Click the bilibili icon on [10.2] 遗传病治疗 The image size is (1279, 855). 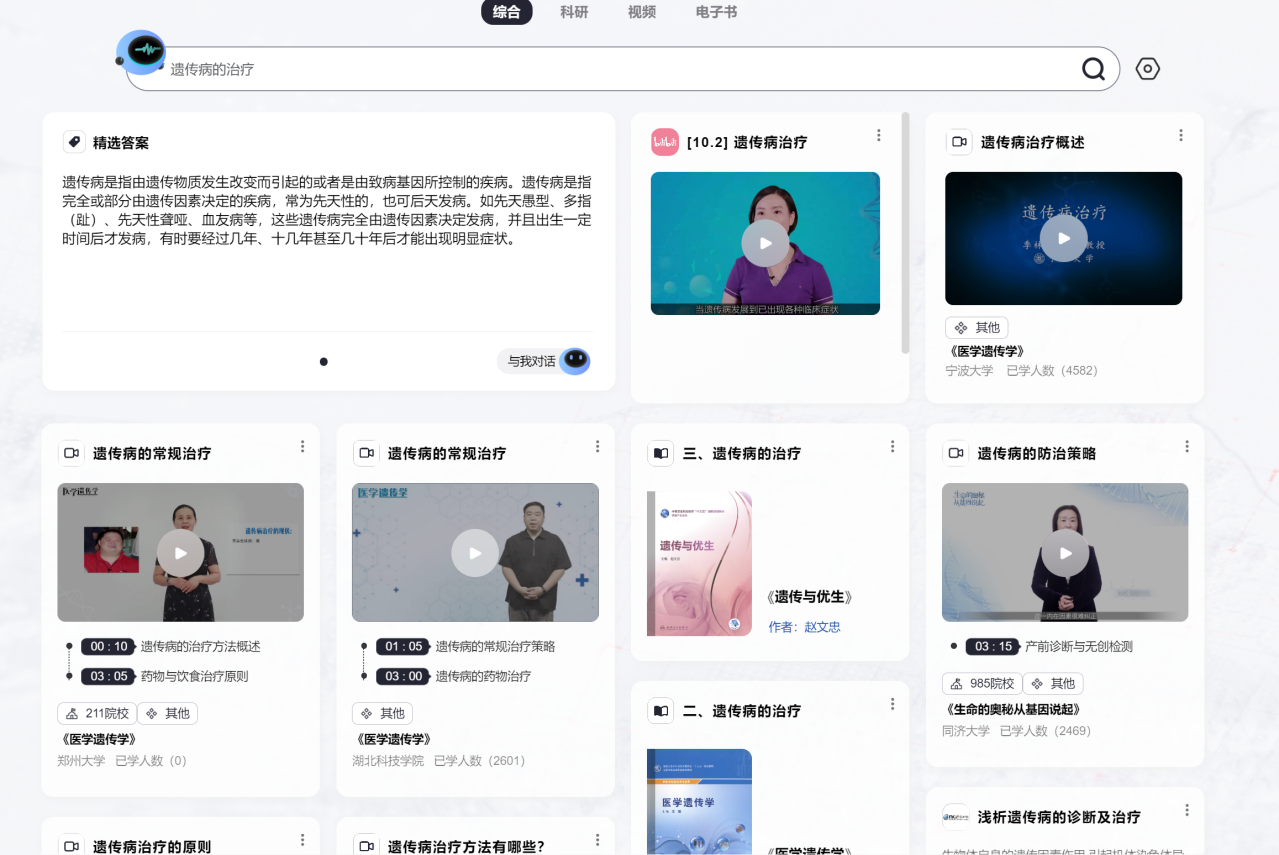click(665, 142)
